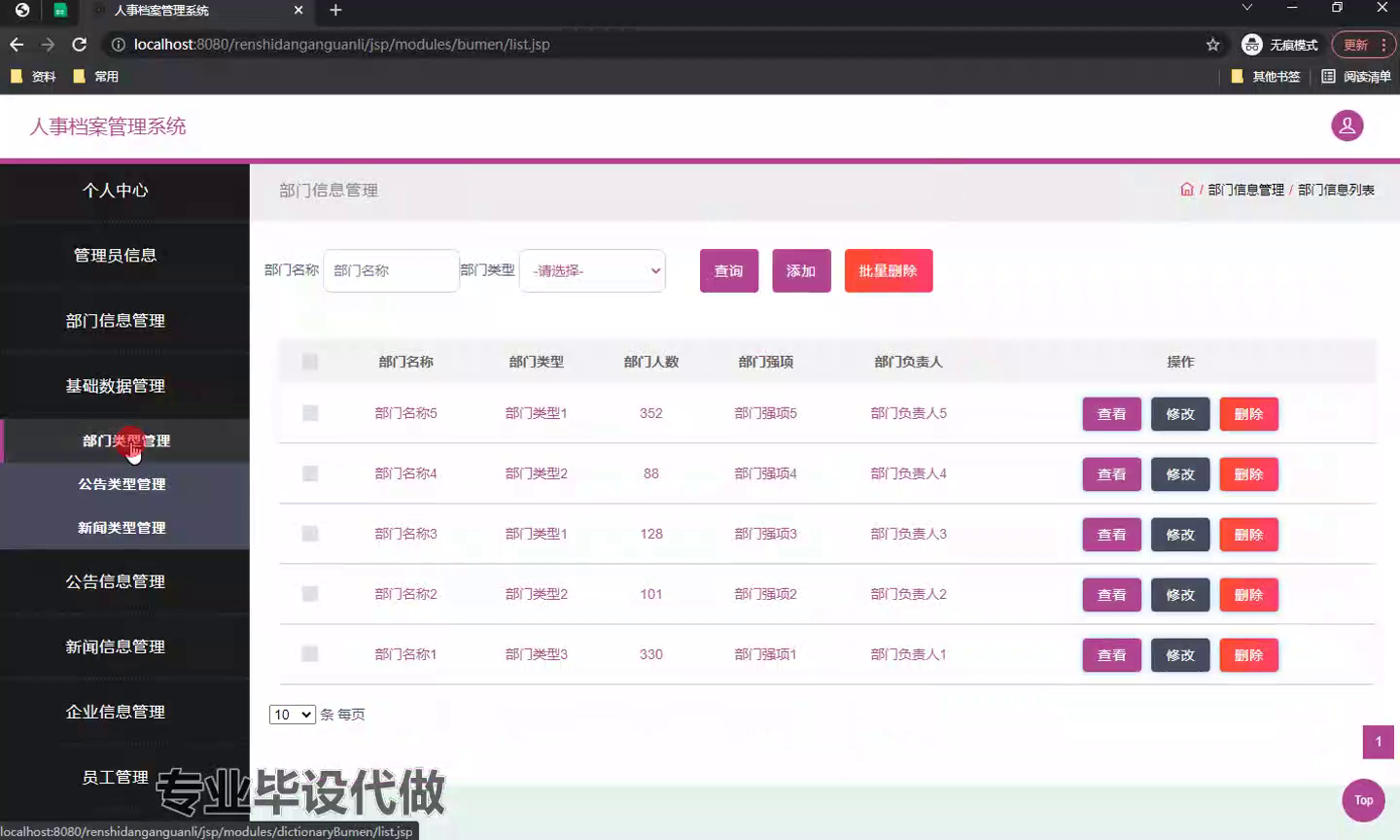Click 查看 for 部门名称4 row
1400x840 pixels.
[1112, 474]
